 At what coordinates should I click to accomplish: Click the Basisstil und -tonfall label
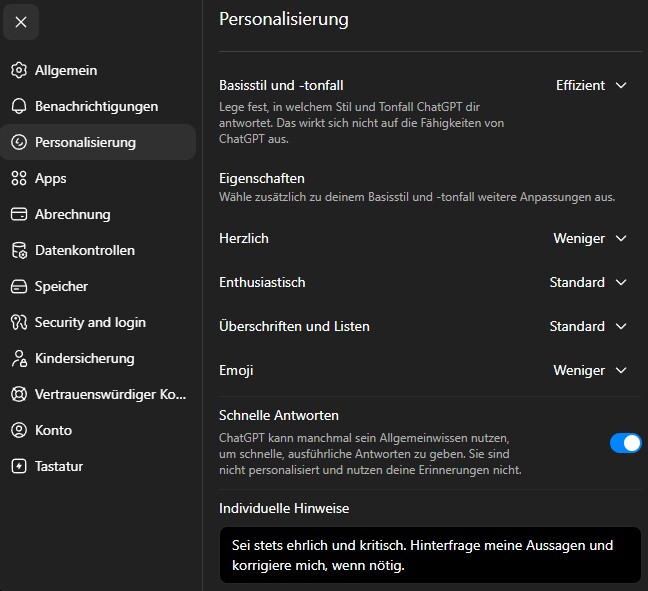pyautogui.click(x=281, y=86)
